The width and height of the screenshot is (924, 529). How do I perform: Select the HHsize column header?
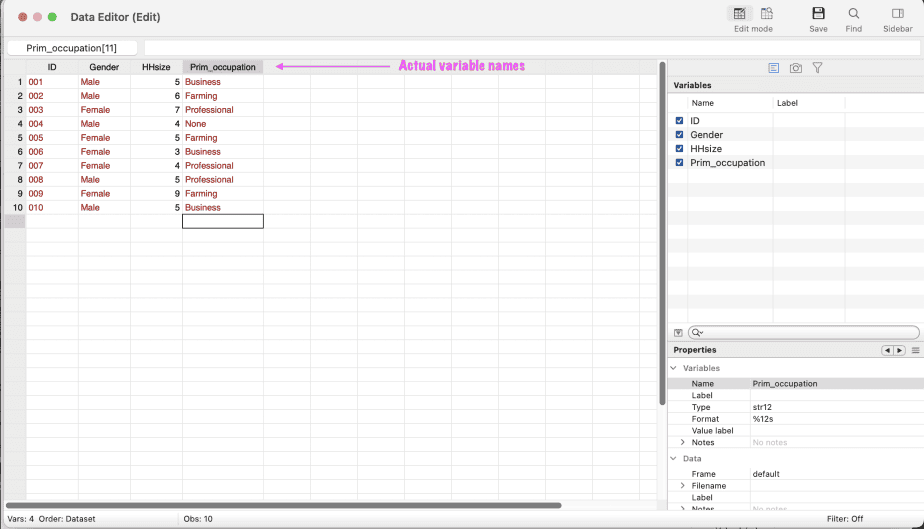pos(156,67)
